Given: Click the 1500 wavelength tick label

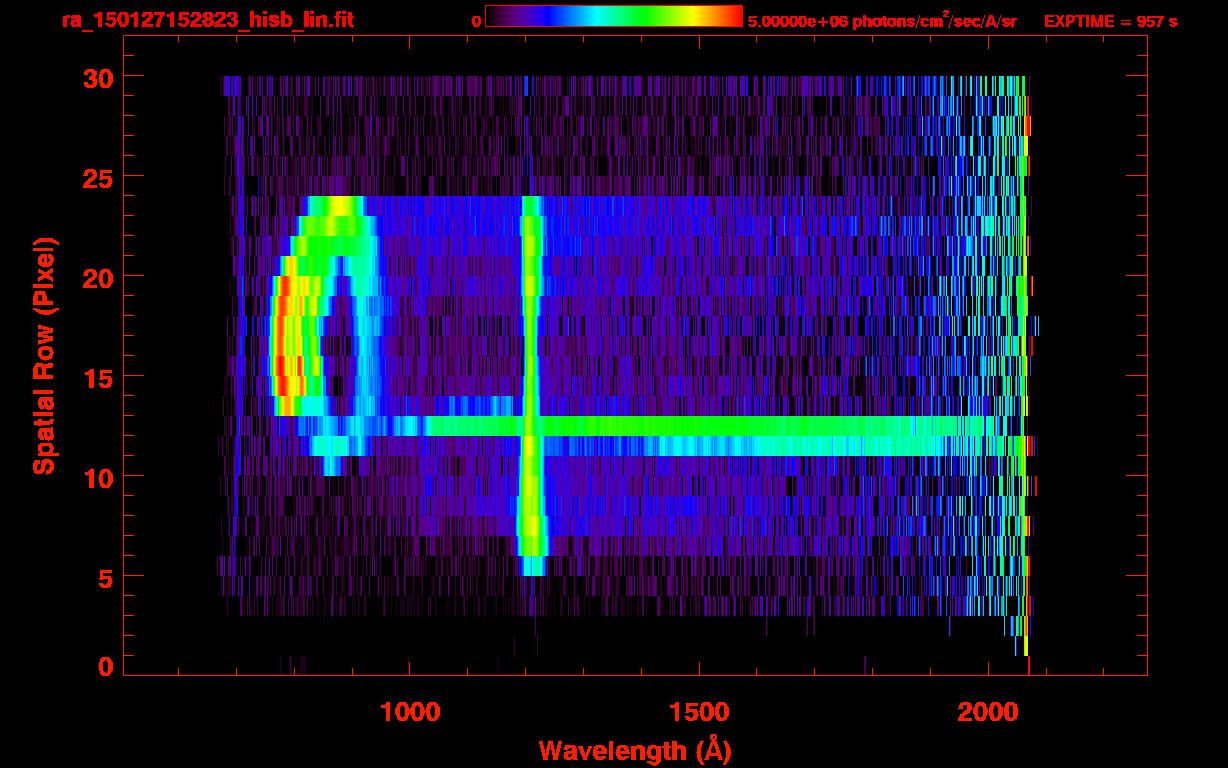Looking at the screenshot, I should point(699,712).
